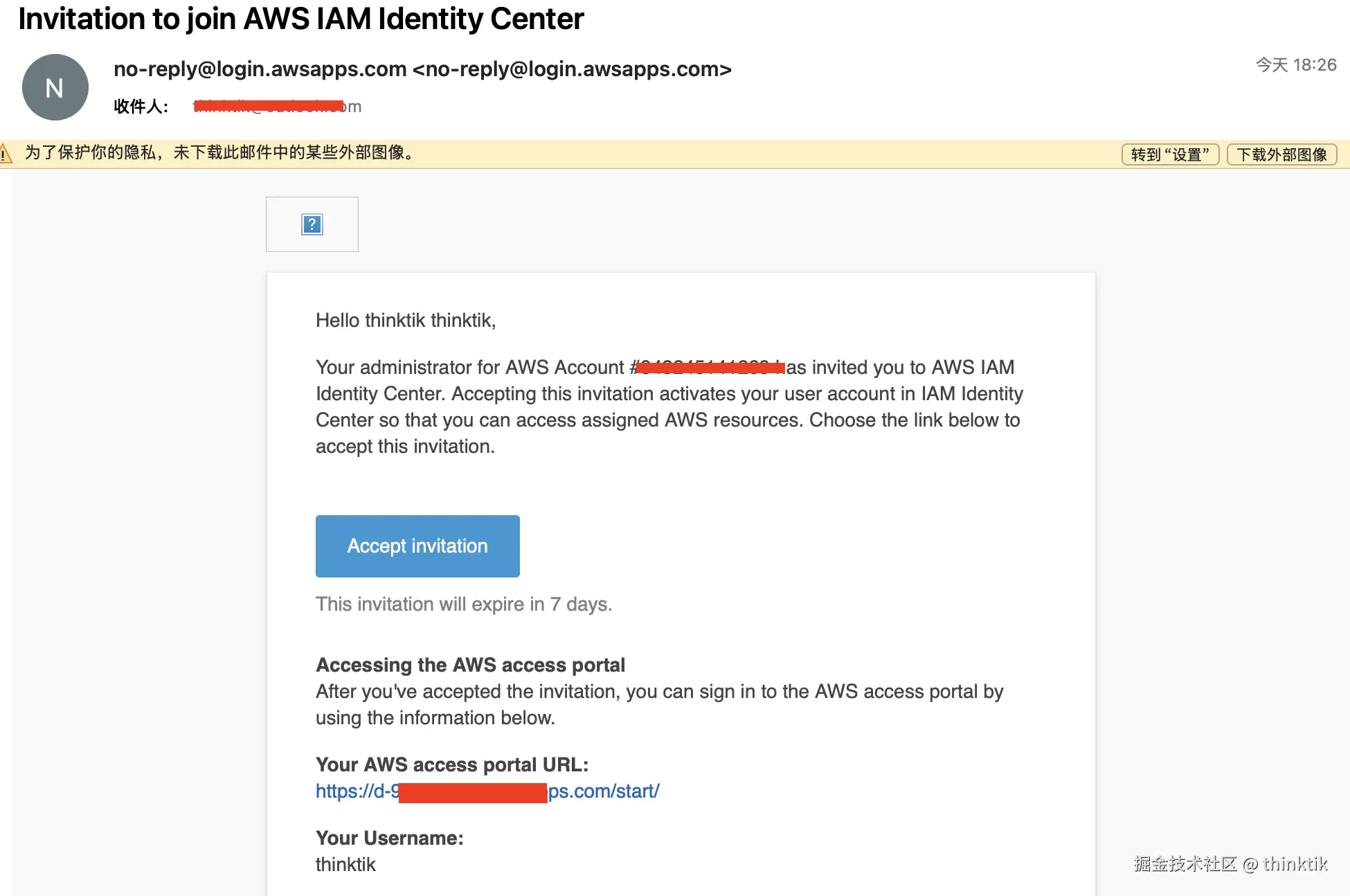Click the email subject Invitation to join AWS
This screenshot has width=1350, height=896.
[301, 19]
